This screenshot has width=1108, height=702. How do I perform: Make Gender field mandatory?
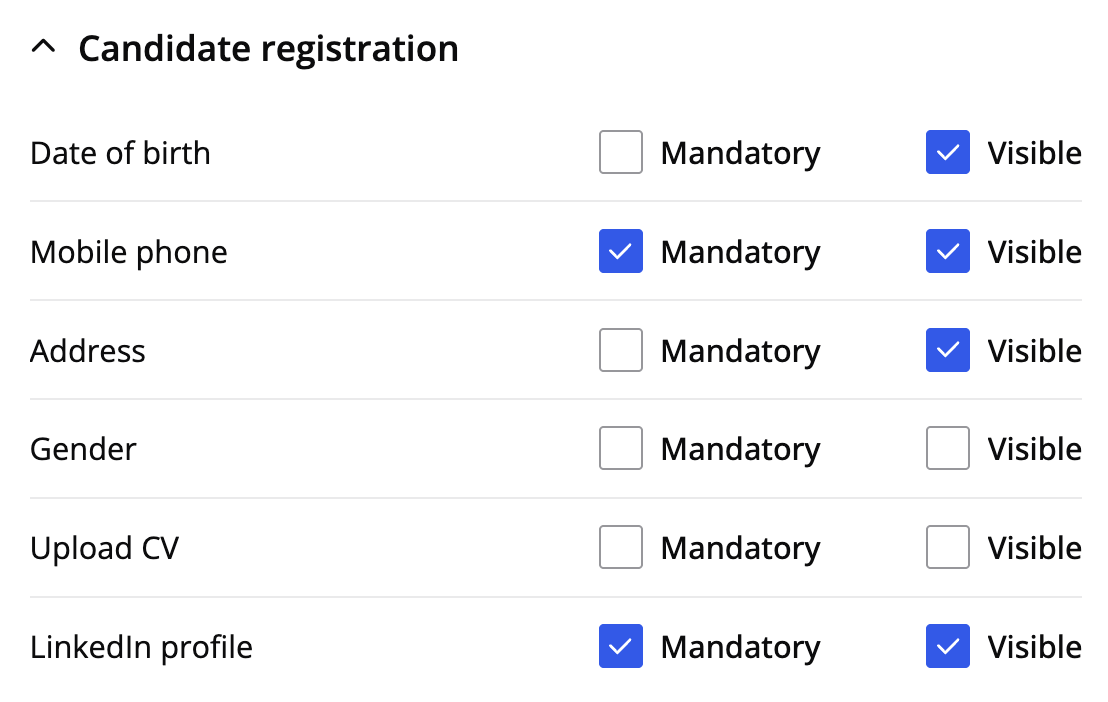pyautogui.click(x=621, y=449)
